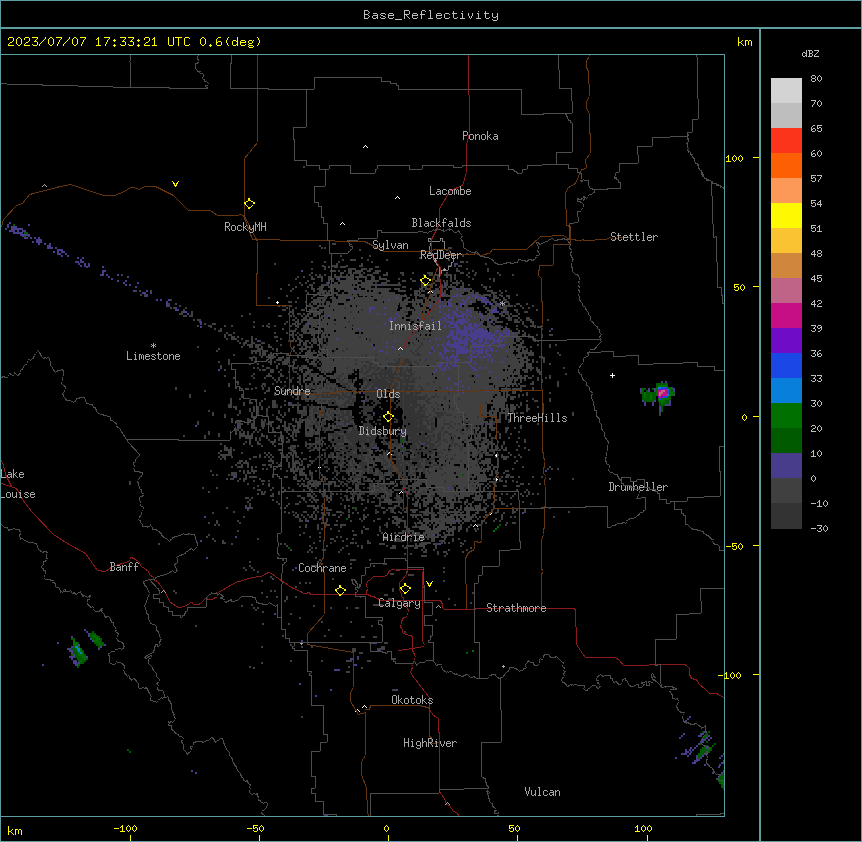Click the yellow diamond marker above RockyMH

[249, 204]
